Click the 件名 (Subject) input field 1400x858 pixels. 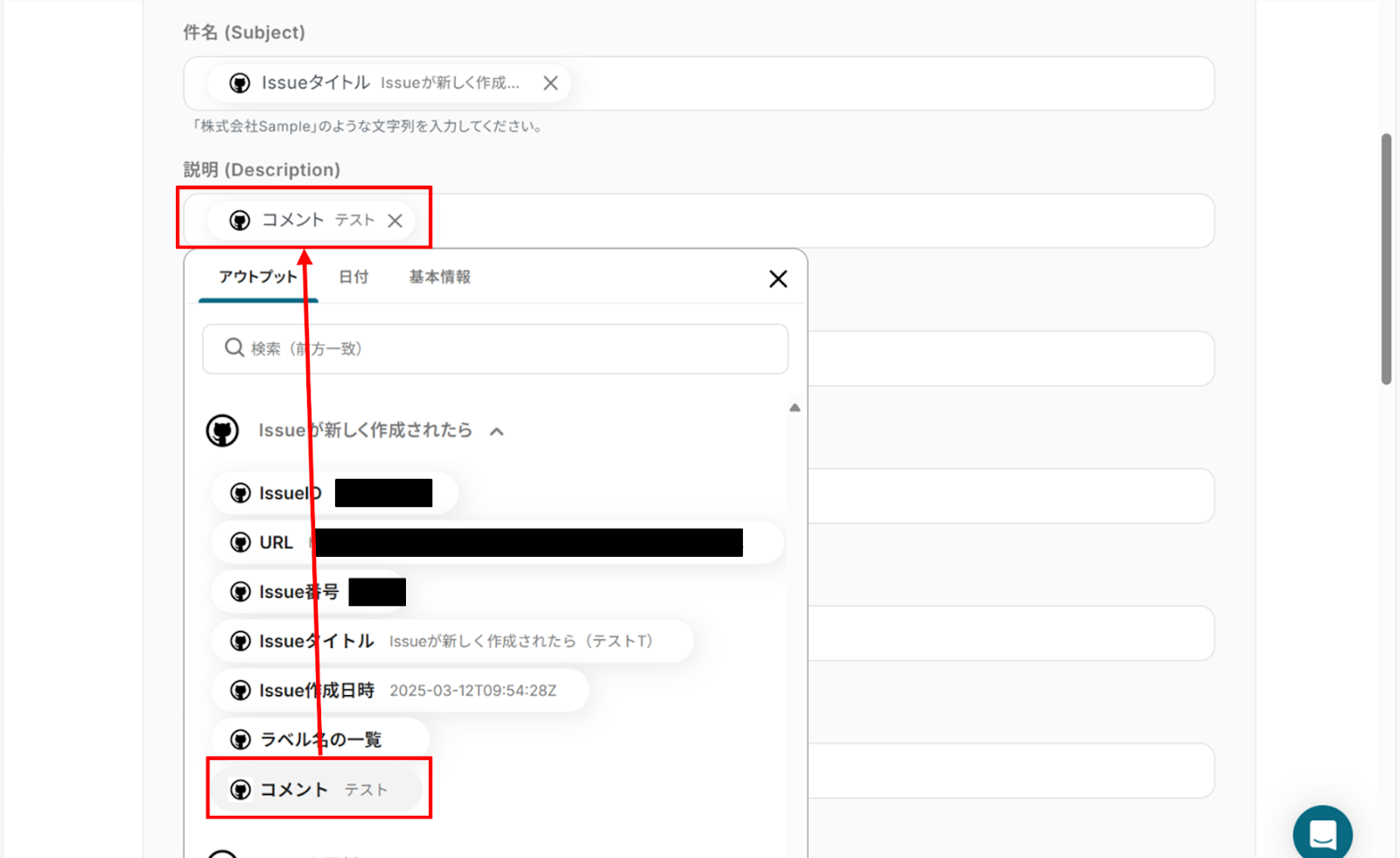point(698,83)
